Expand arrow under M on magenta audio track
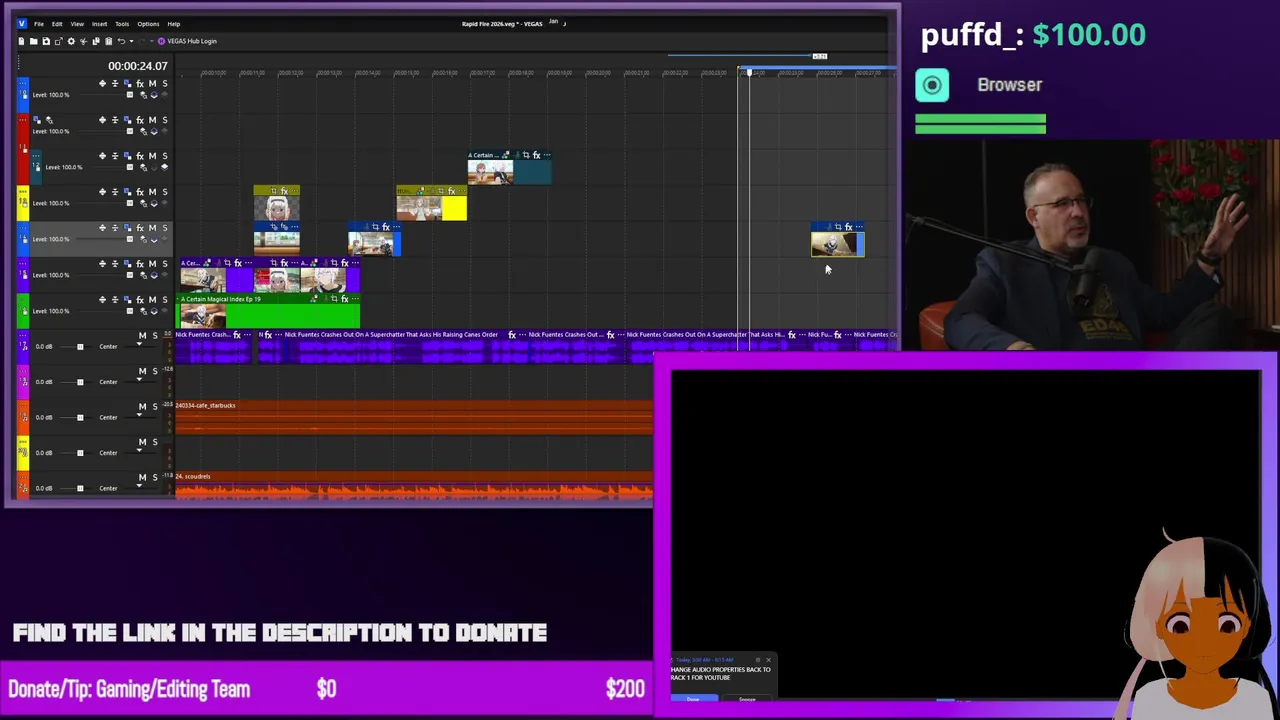The height and width of the screenshot is (720, 1280). pos(140,381)
